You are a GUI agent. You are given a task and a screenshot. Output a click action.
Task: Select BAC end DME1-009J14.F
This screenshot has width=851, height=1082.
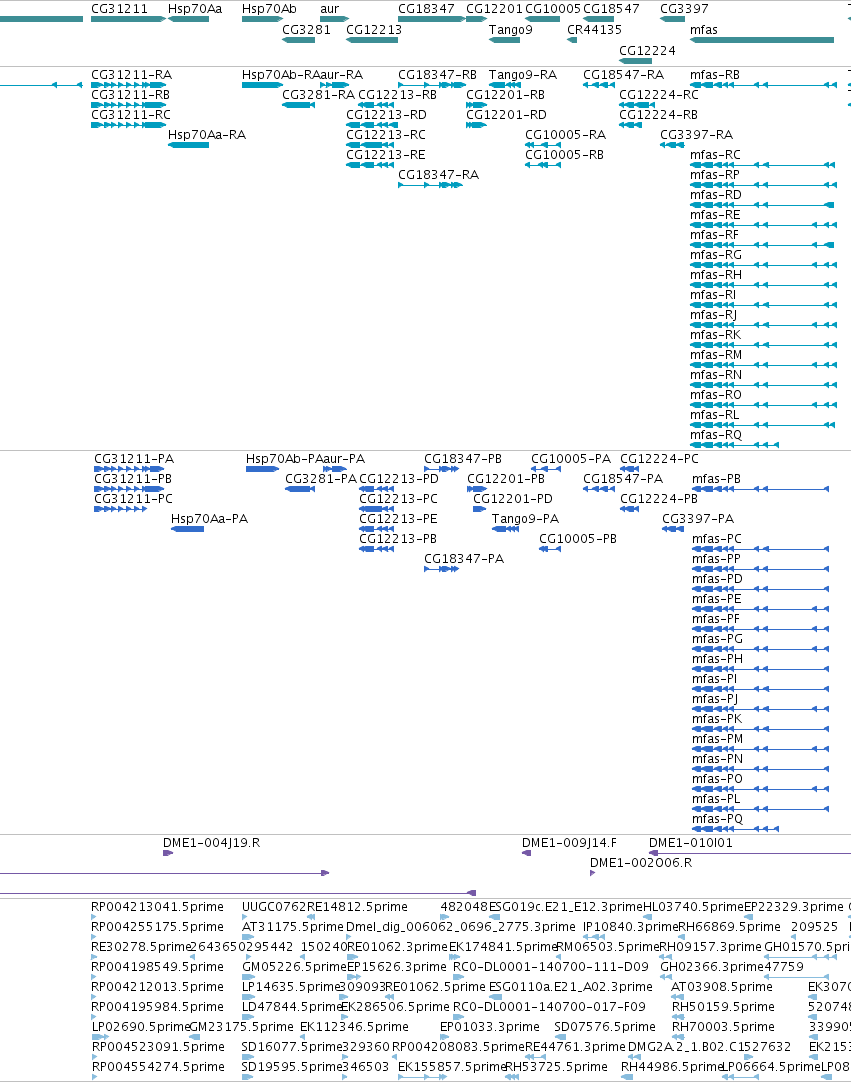tap(569, 843)
